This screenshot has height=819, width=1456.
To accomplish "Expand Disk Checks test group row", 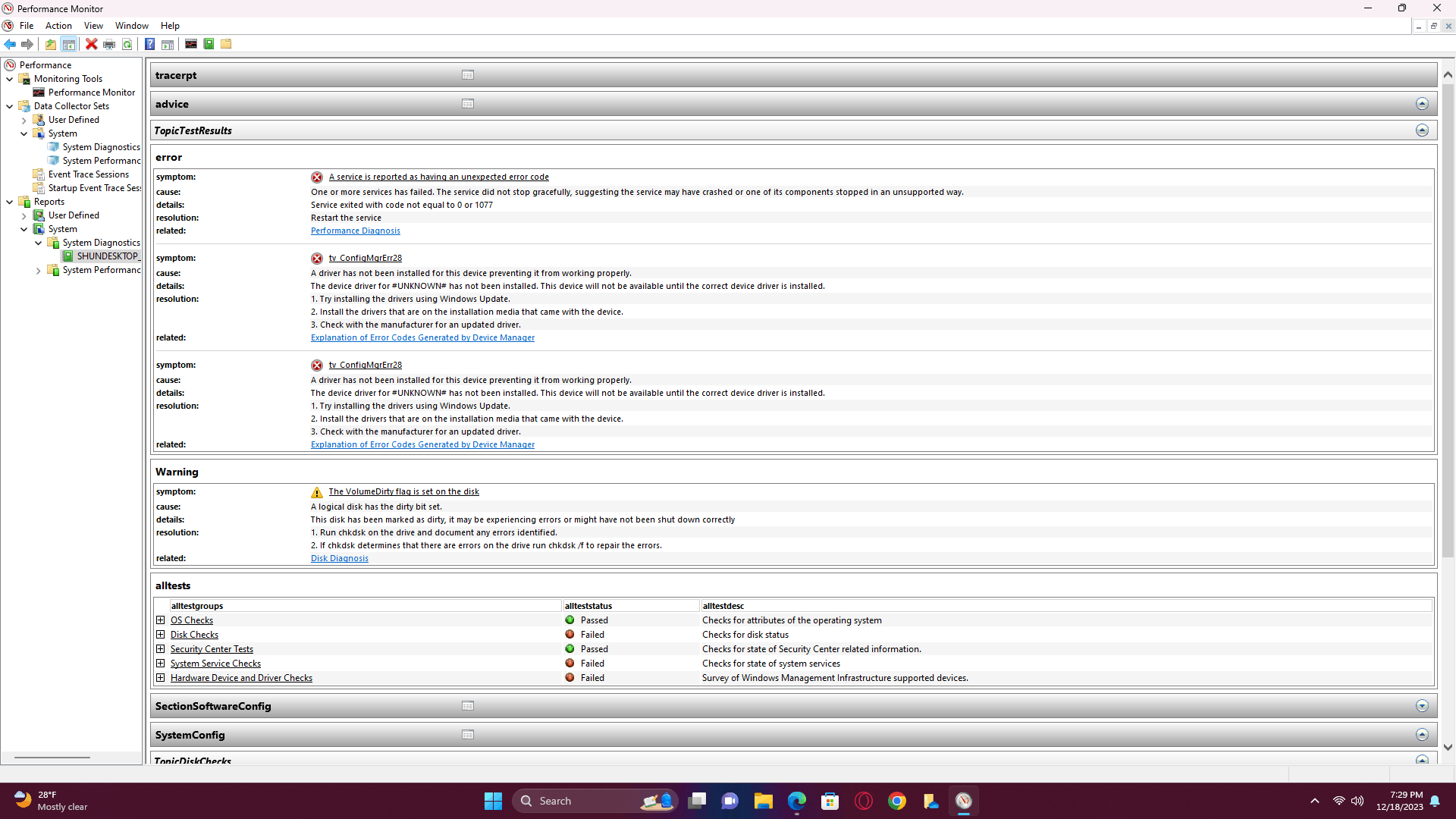I will 160,635.
